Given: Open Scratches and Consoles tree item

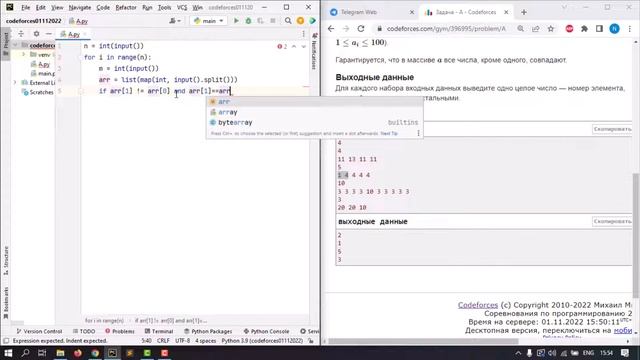Looking at the screenshot, I should (38, 92).
